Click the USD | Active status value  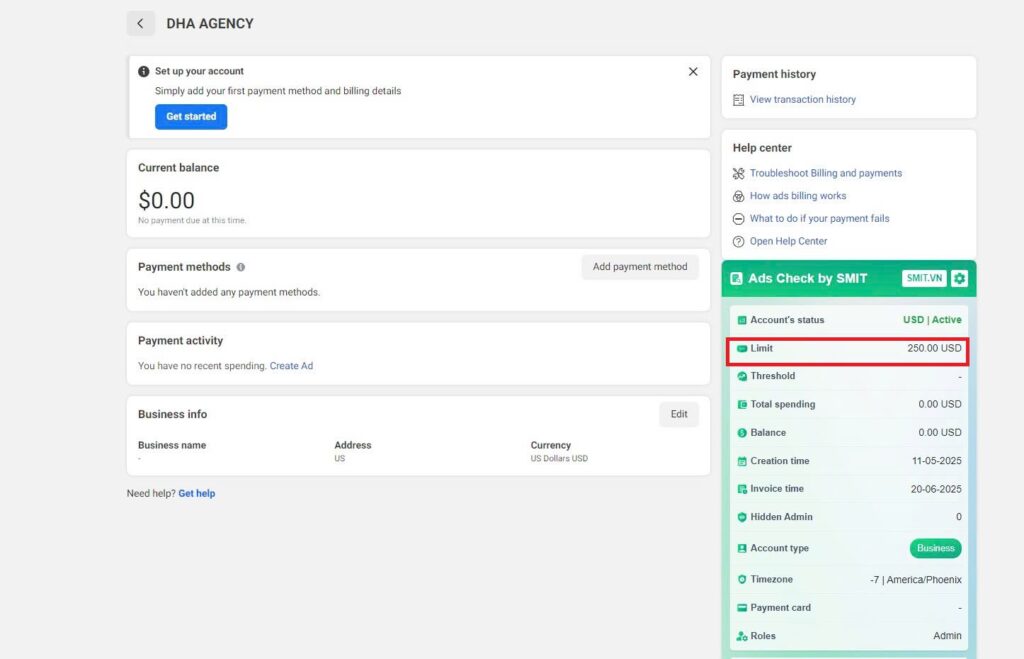932,319
